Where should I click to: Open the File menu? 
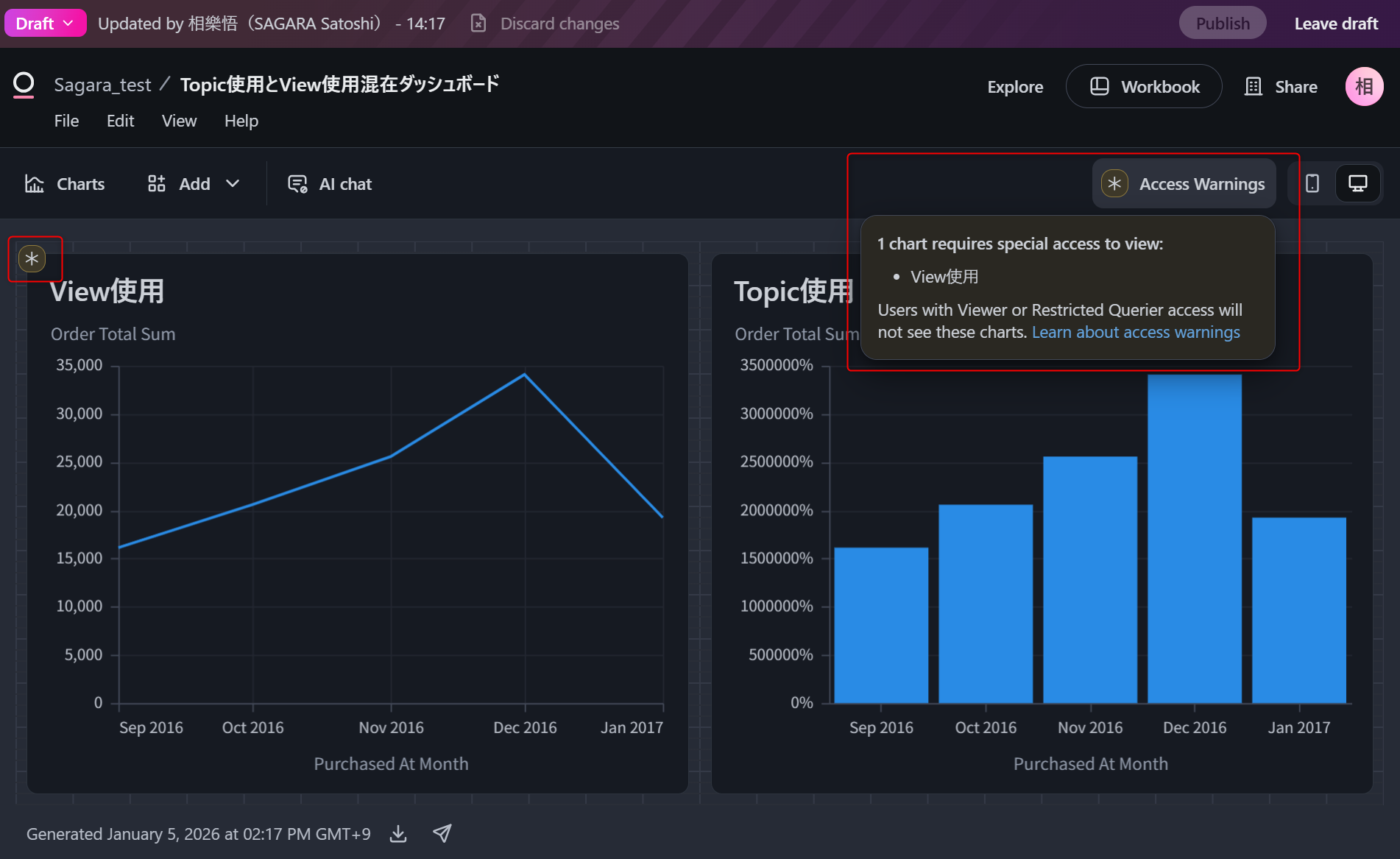(x=66, y=121)
